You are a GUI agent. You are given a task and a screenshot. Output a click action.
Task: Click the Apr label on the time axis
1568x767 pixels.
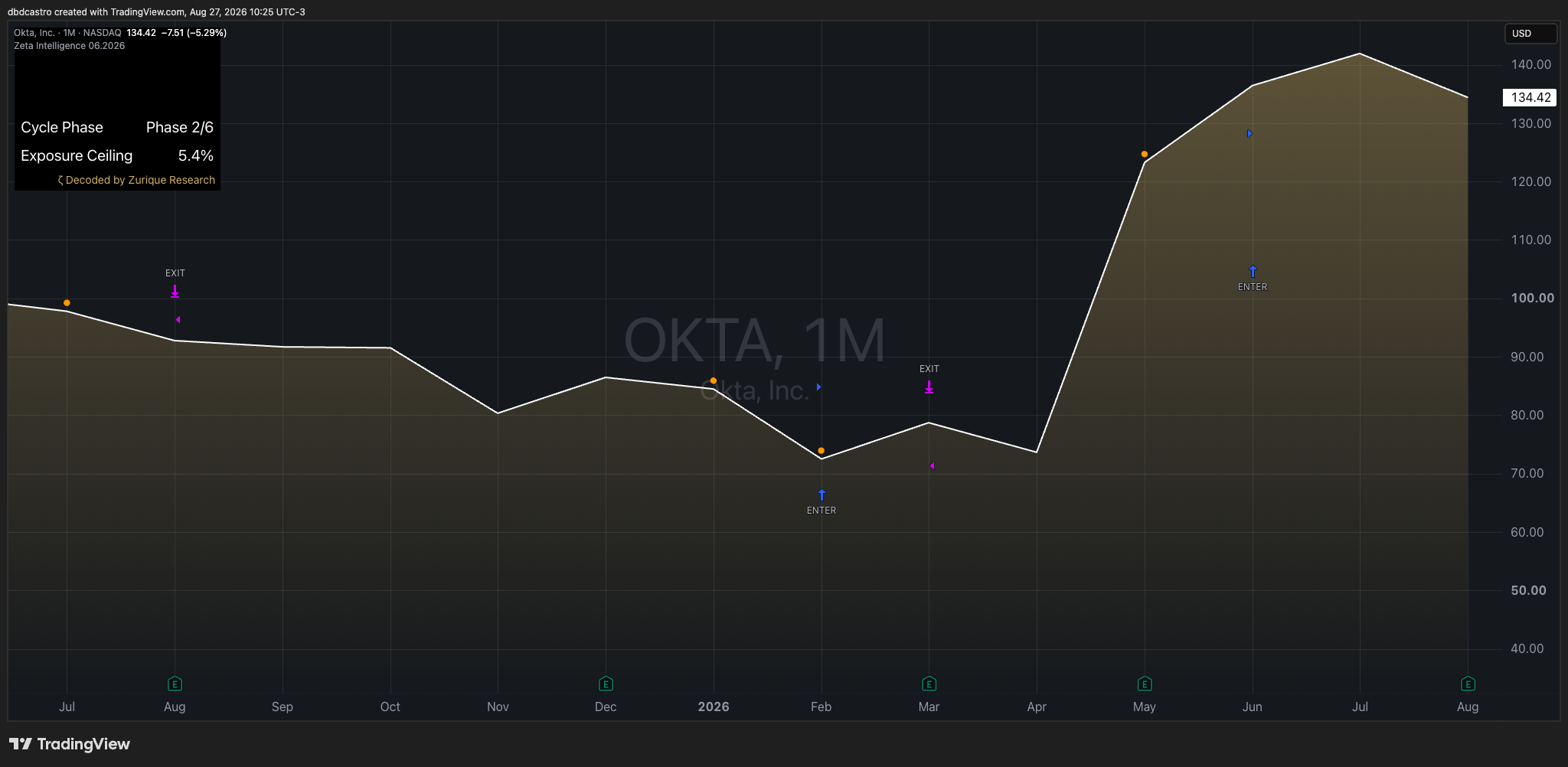click(1037, 707)
